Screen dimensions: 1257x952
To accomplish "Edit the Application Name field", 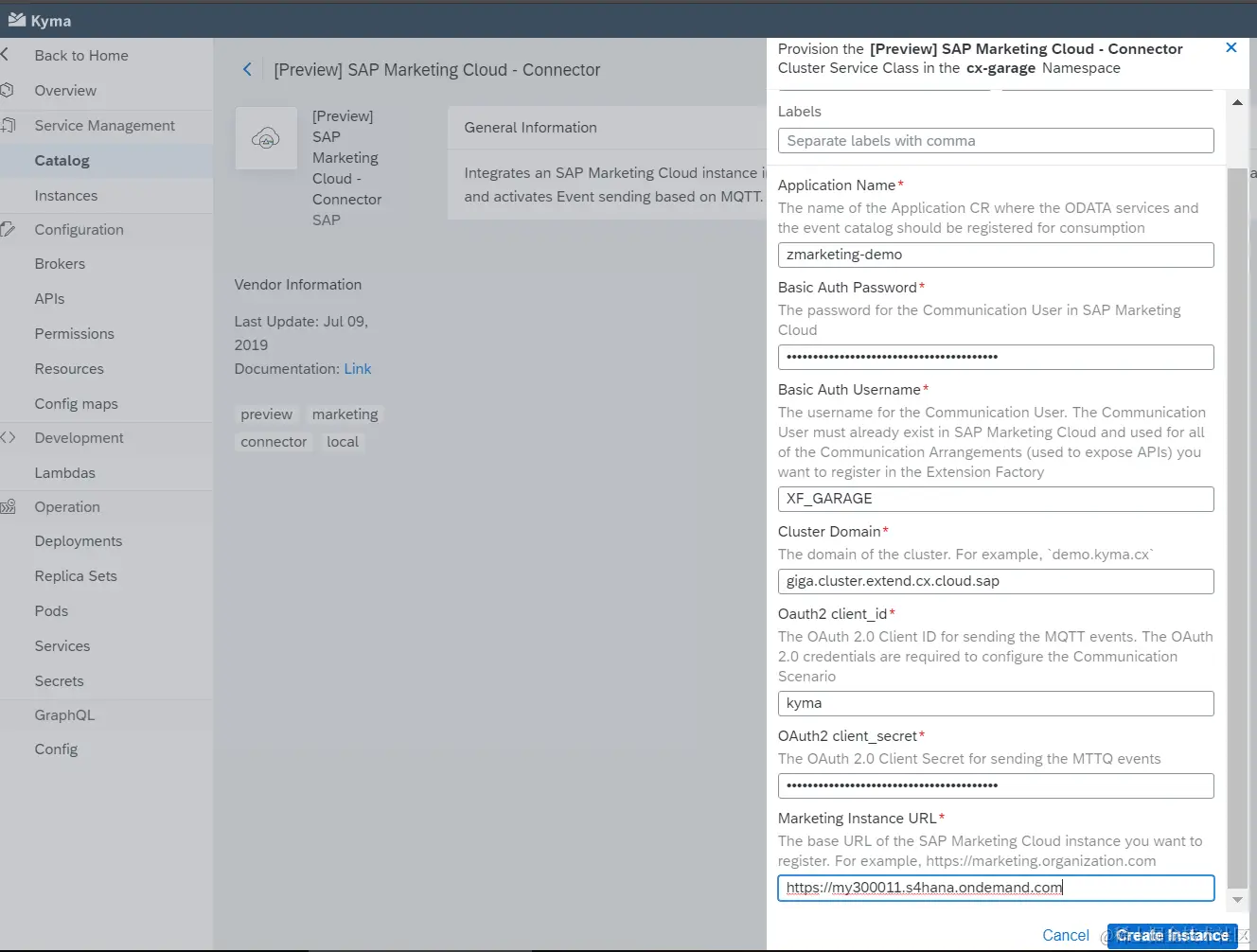I will pyautogui.click(x=996, y=255).
